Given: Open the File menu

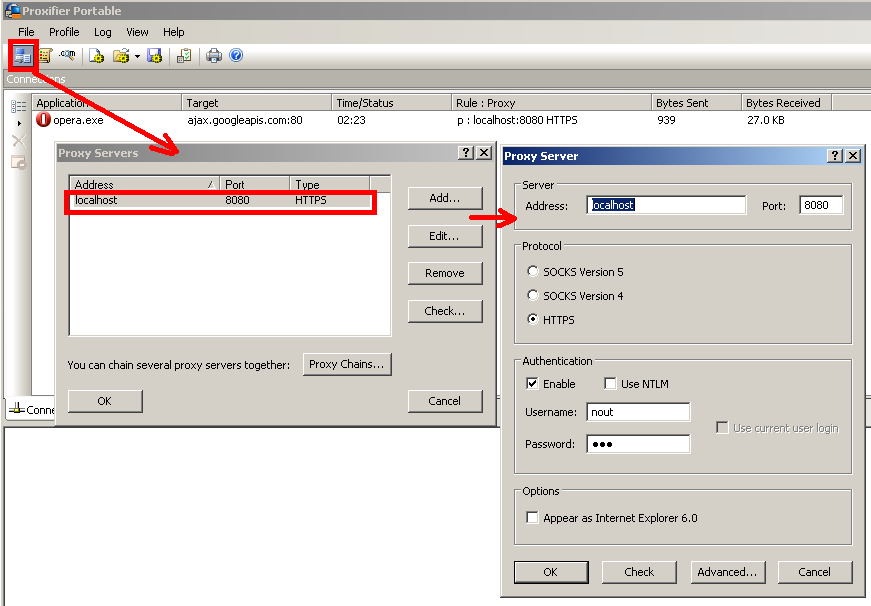Looking at the screenshot, I should pyautogui.click(x=26, y=32).
